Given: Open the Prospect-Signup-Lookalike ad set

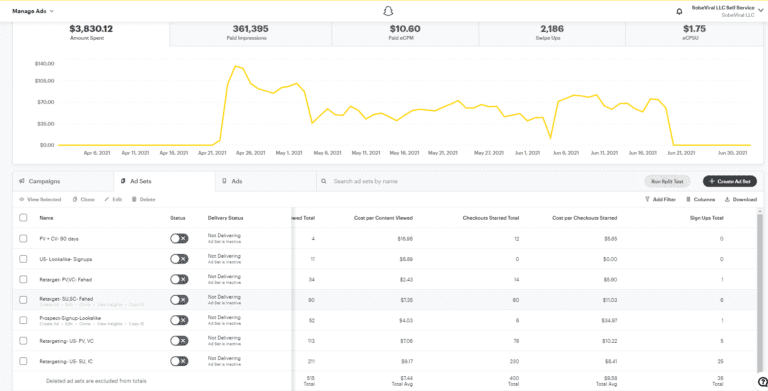Looking at the screenshot, I should pos(70,318).
